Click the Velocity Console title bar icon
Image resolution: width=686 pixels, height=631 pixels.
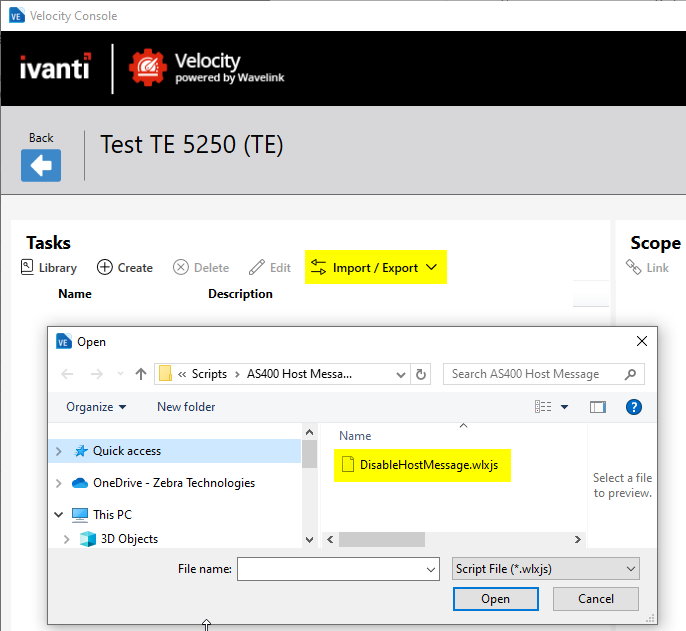16,16
